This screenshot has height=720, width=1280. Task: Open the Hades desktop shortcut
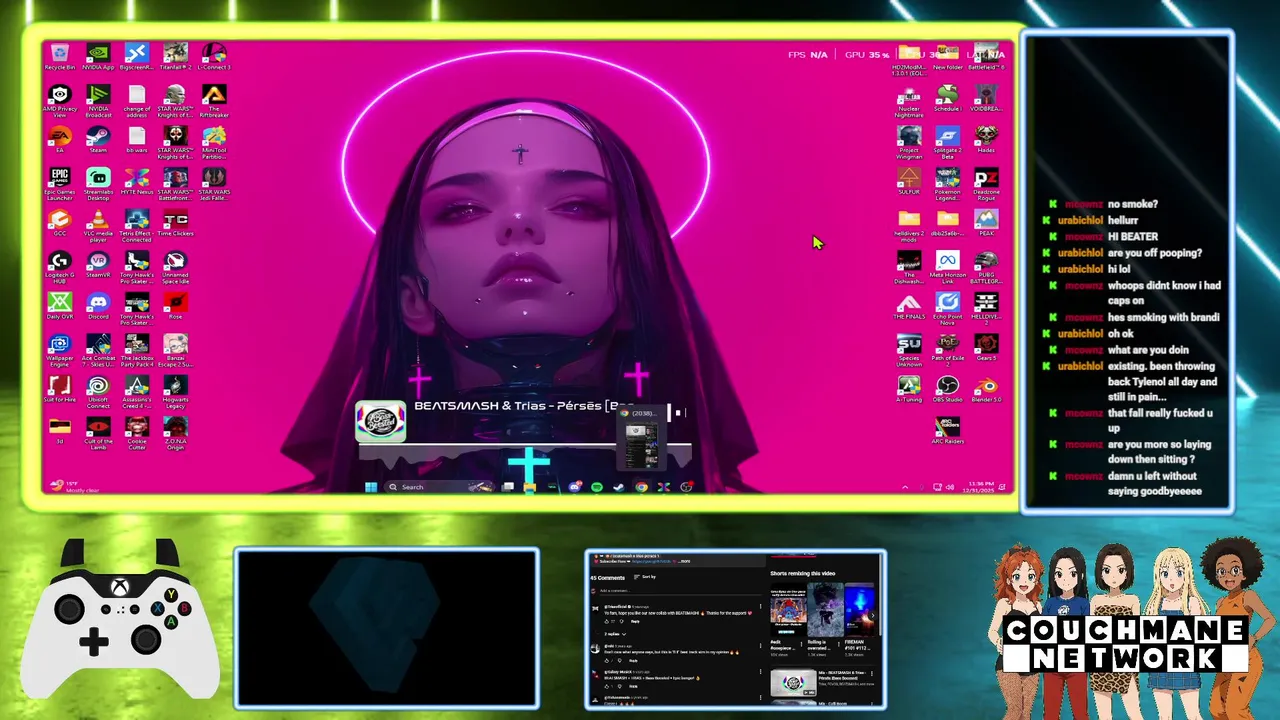(x=986, y=139)
